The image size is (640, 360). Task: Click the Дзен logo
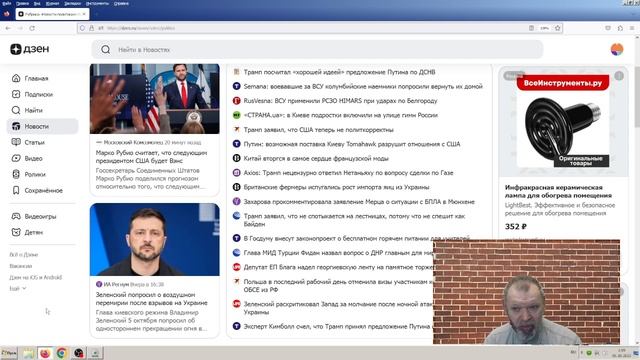coord(29,49)
